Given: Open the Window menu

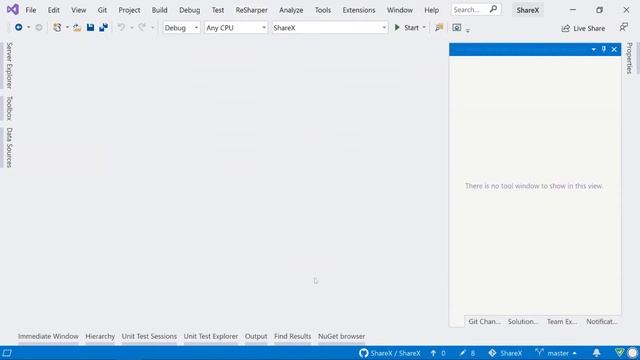Looking at the screenshot, I should [400, 10].
